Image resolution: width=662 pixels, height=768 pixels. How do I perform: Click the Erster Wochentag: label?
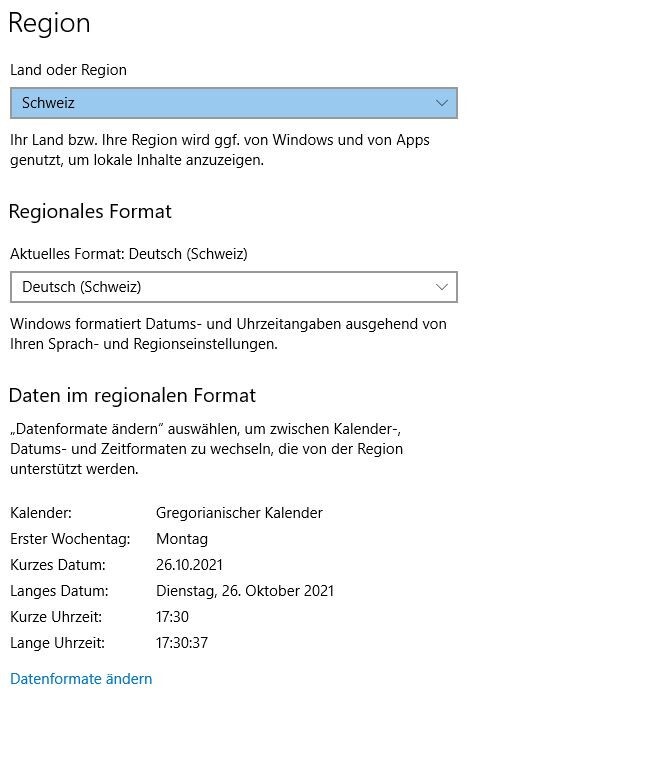71,539
